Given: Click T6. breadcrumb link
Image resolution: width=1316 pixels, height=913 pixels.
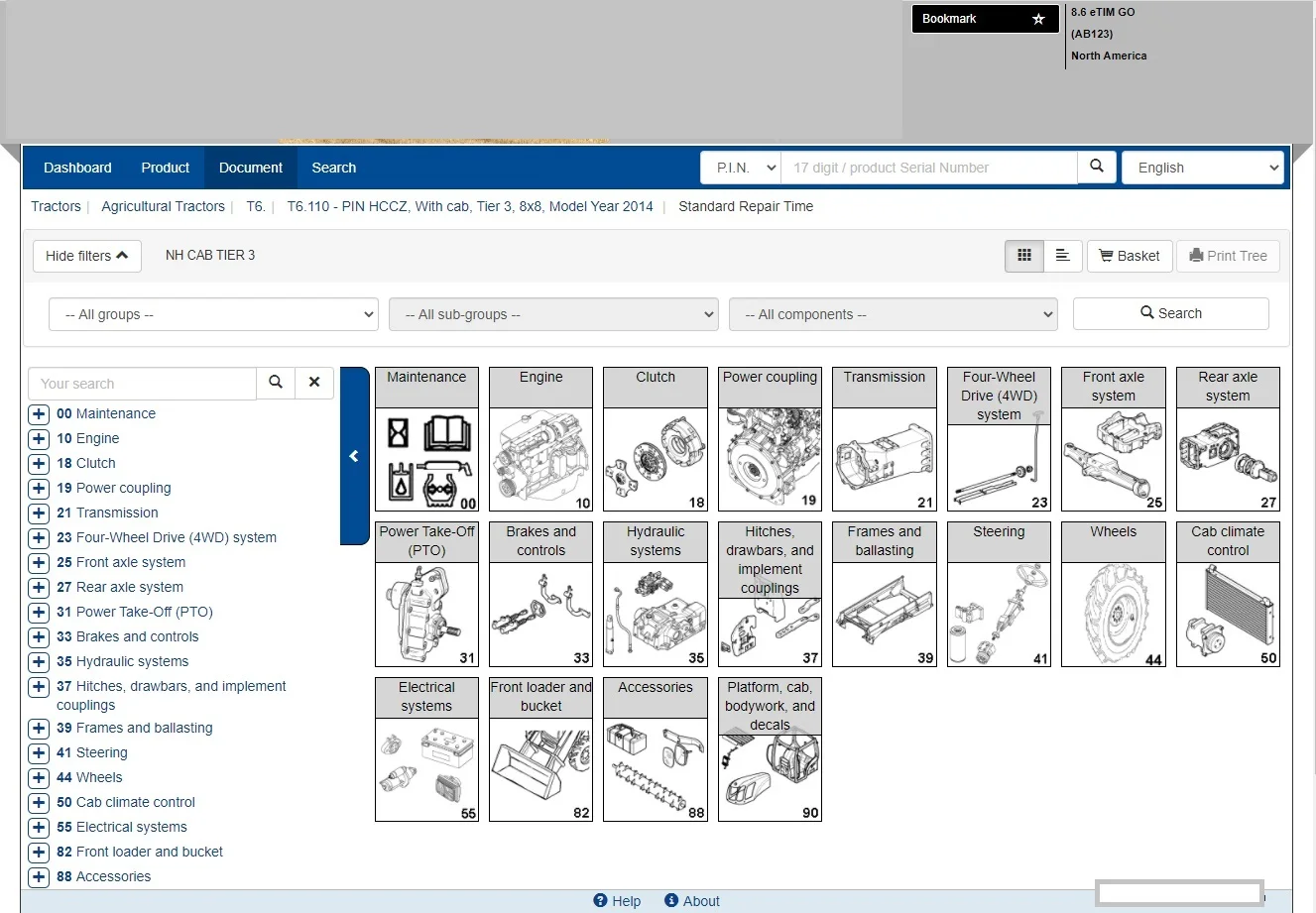Looking at the screenshot, I should pos(256,206).
